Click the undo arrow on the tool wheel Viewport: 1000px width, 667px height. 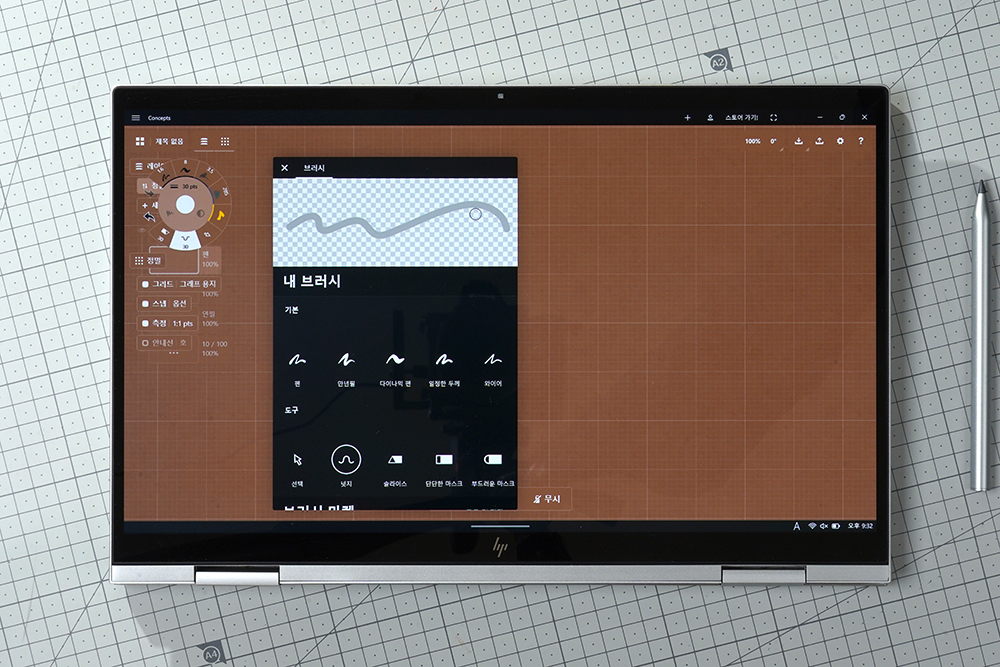[150, 217]
